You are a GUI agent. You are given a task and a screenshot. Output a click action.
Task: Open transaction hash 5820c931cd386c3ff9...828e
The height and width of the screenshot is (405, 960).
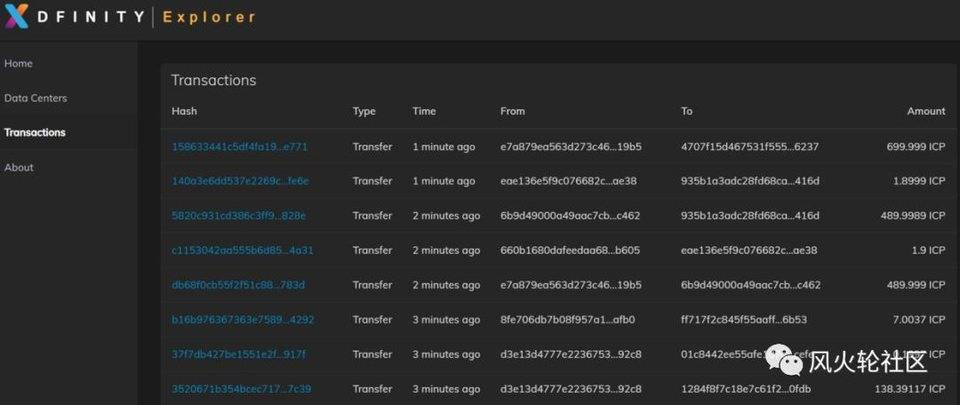pyautogui.click(x=239, y=216)
